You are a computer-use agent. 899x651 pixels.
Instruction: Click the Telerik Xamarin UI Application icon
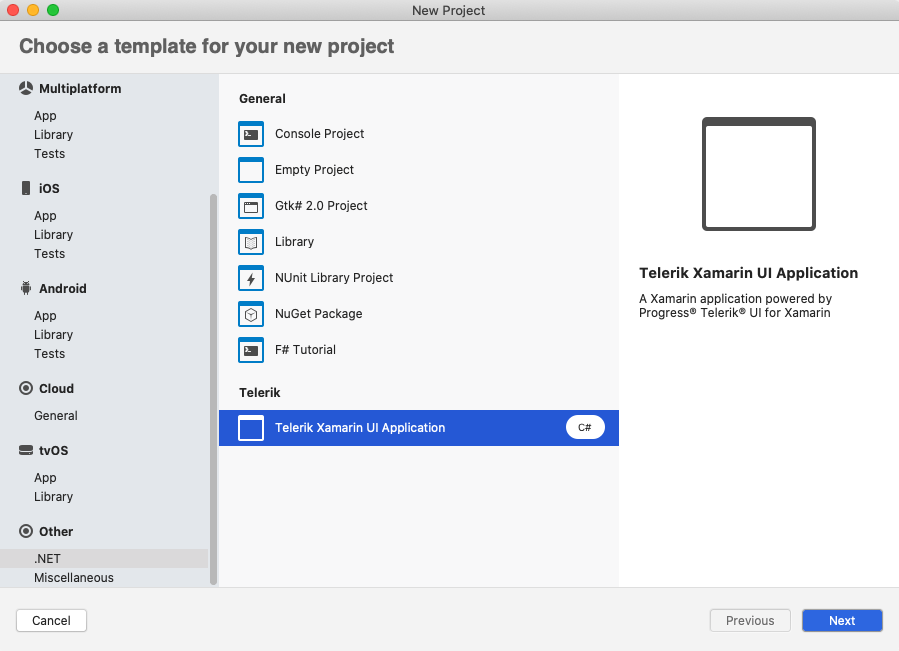pos(251,428)
